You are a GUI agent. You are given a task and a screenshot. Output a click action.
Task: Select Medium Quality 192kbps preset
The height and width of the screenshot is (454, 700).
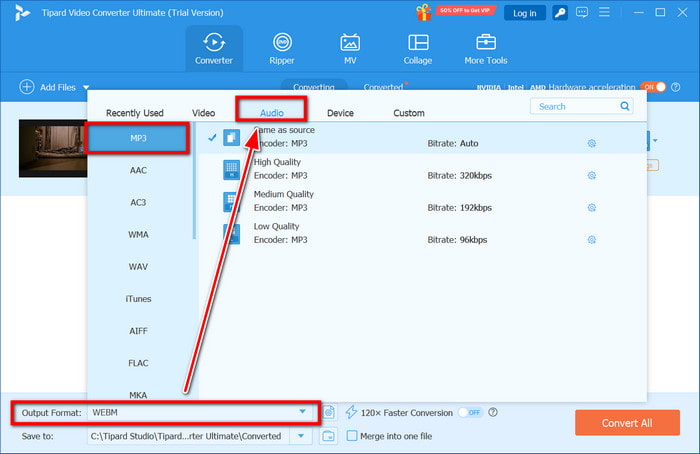pos(422,202)
